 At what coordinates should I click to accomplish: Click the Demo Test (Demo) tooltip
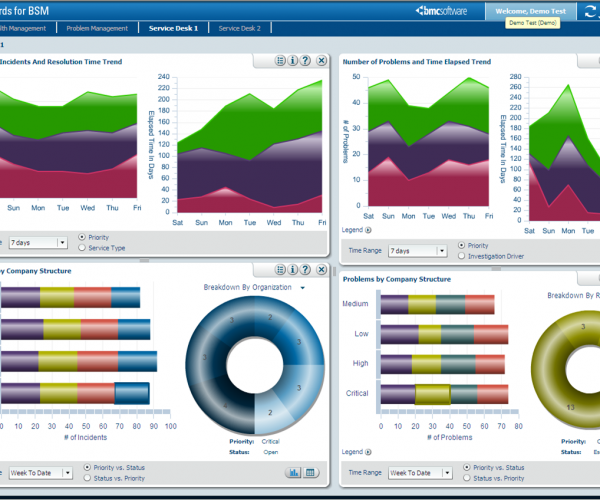point(533,23)
